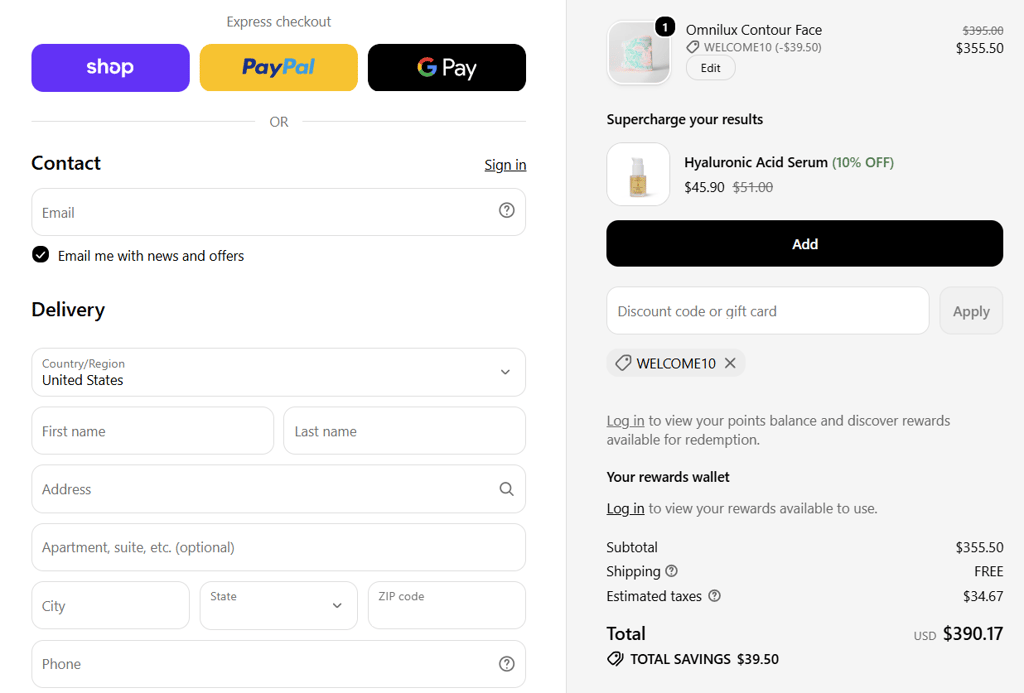1024x693 pixels.
Task: Check out using Google Pay
Action: tap(447, 68)
